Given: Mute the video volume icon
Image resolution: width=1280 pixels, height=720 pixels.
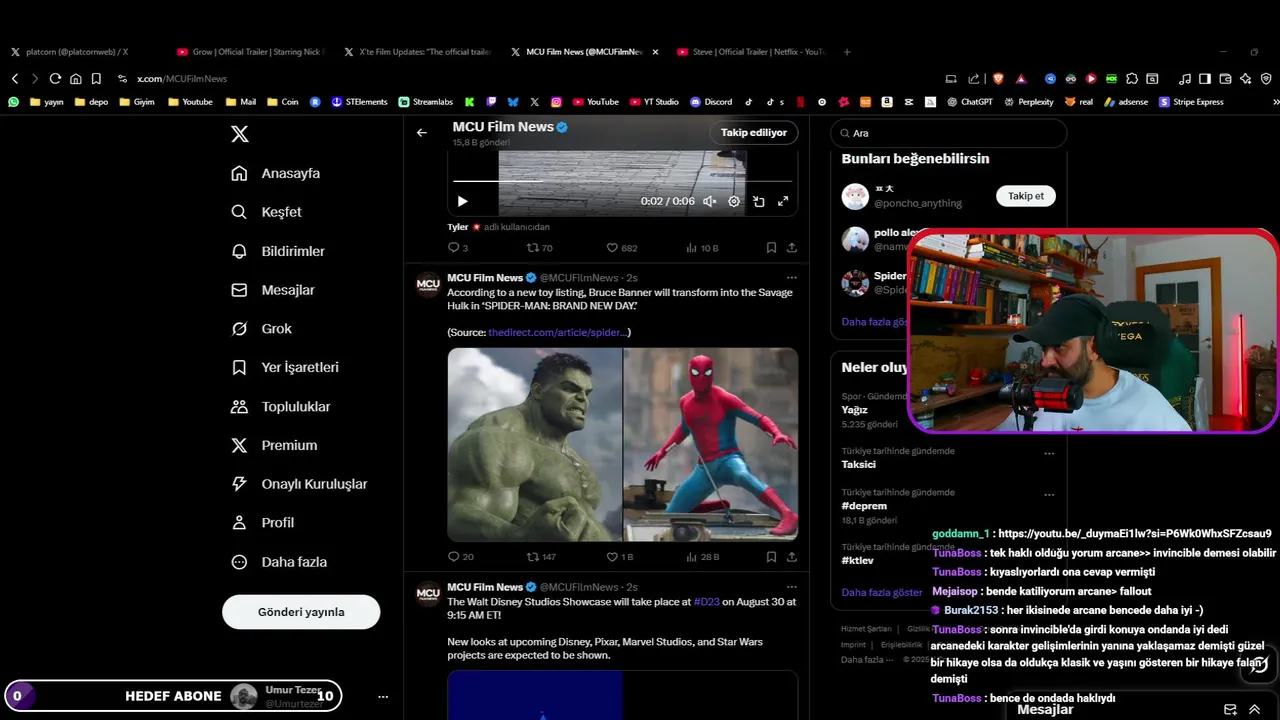Looking at the screenshot, I should (709, 201).
